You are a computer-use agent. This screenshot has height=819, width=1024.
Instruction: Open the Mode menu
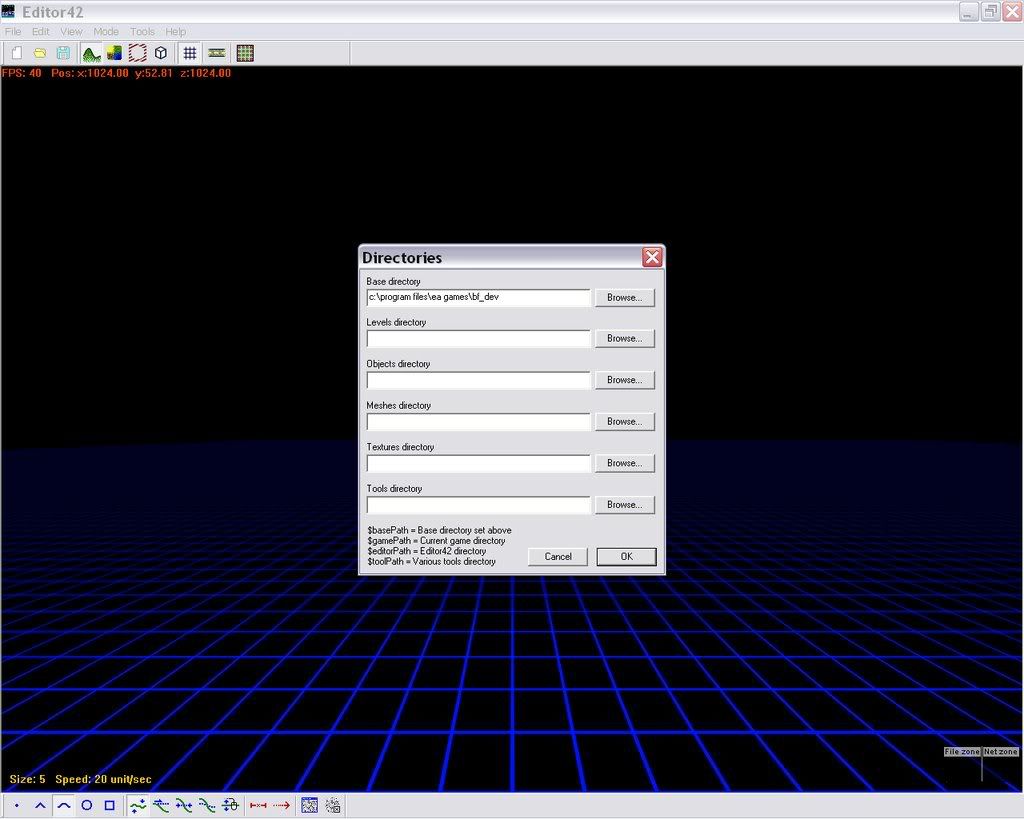coord(106,32)
